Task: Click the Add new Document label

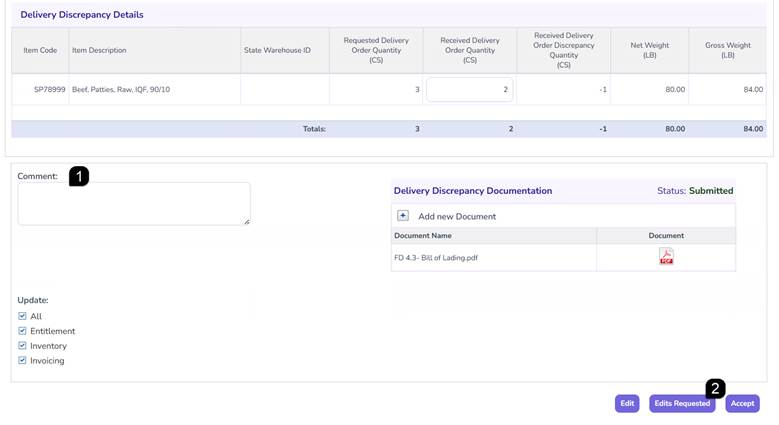Action: pos(457,217)
